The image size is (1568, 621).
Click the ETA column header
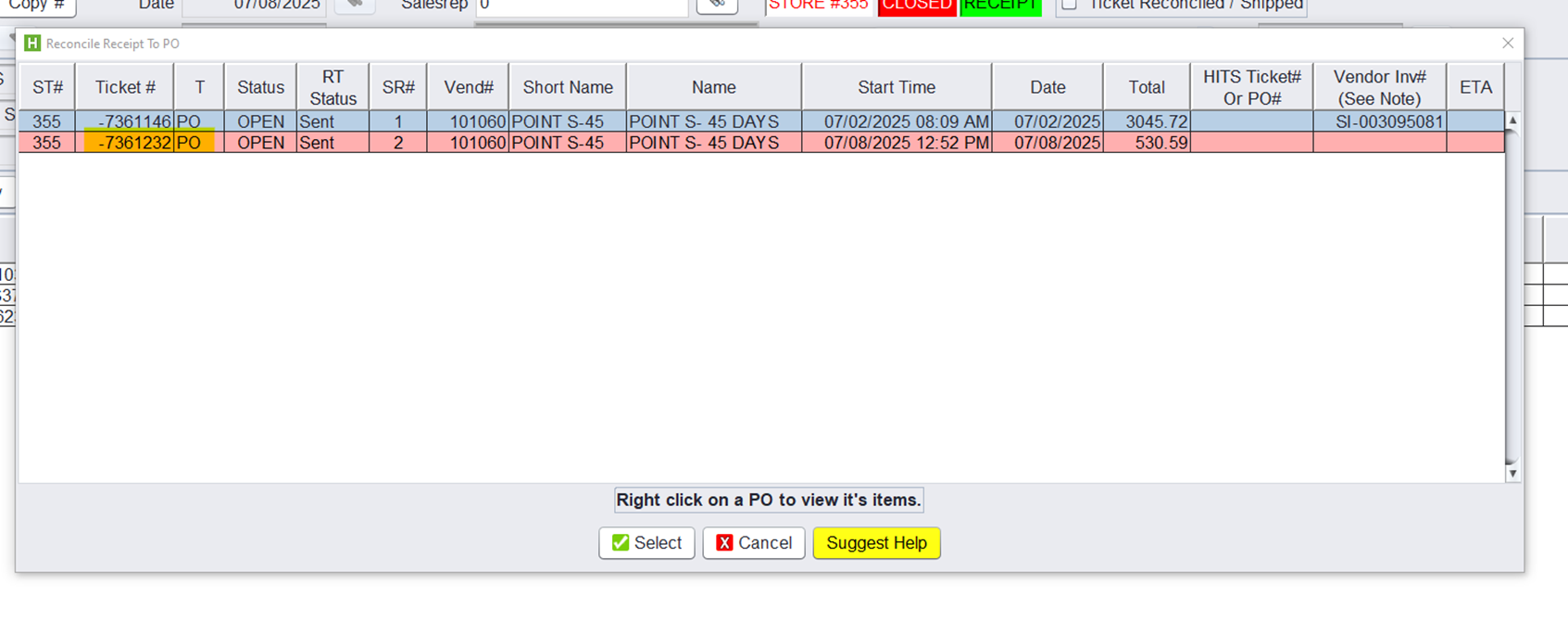tap(1475, 87)
